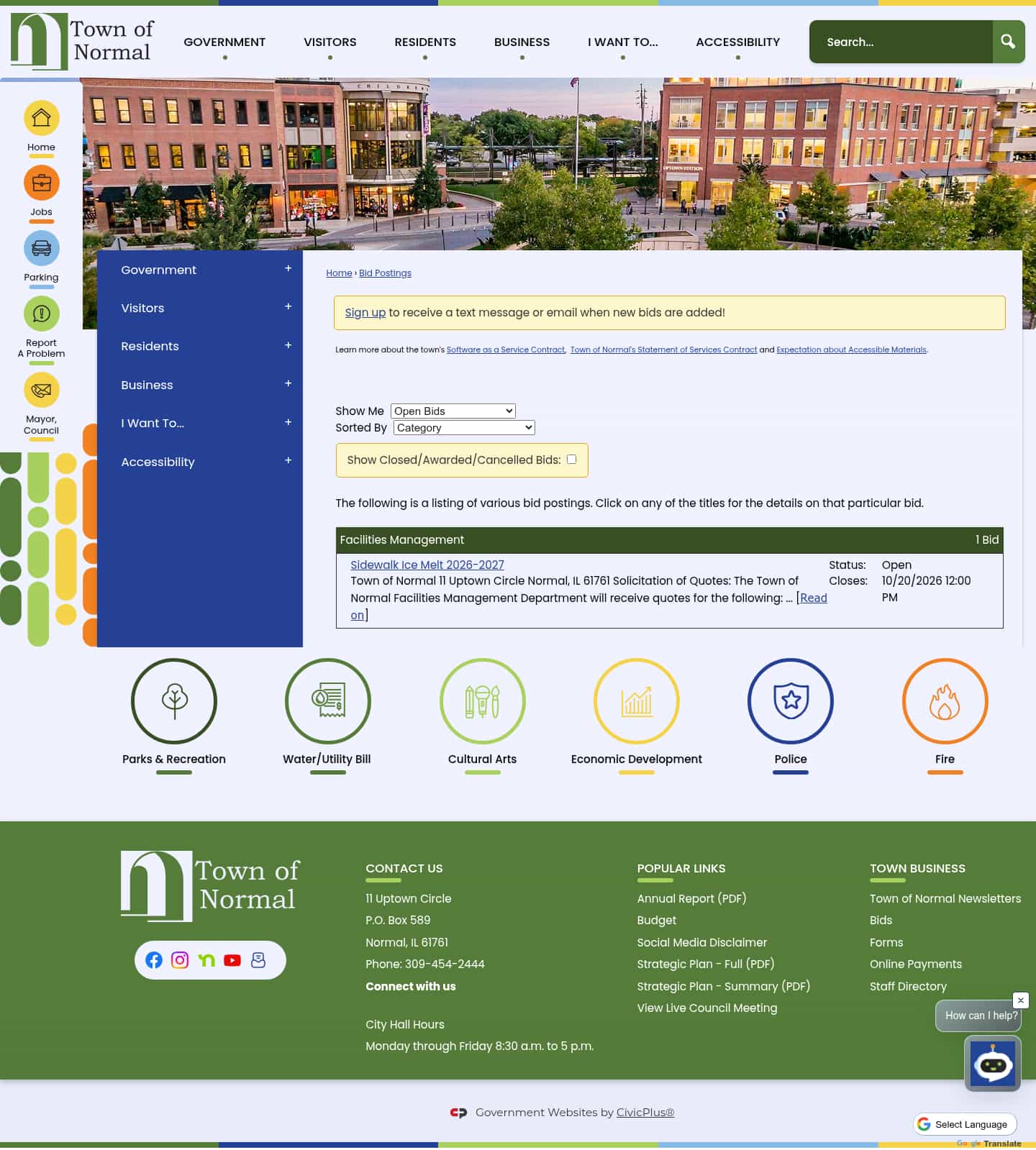Image resolution: width=1036 pixels, height=1150 pixels.
Task: Open Parks & Recreation tree icon
Action: 174,701
